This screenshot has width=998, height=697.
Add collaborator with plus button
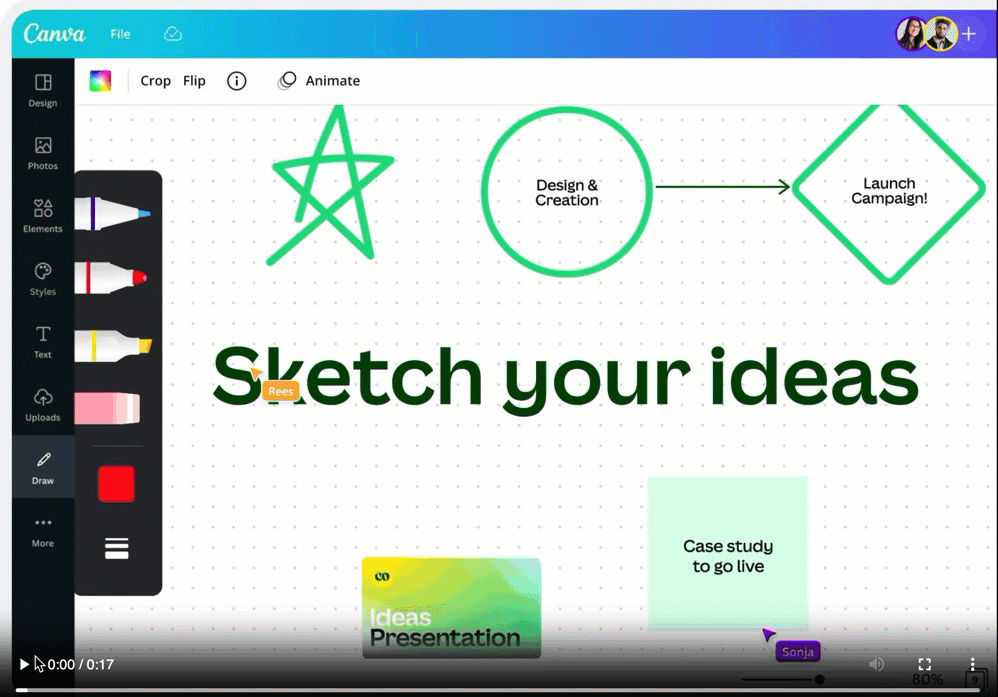click(x=968, y=34)
